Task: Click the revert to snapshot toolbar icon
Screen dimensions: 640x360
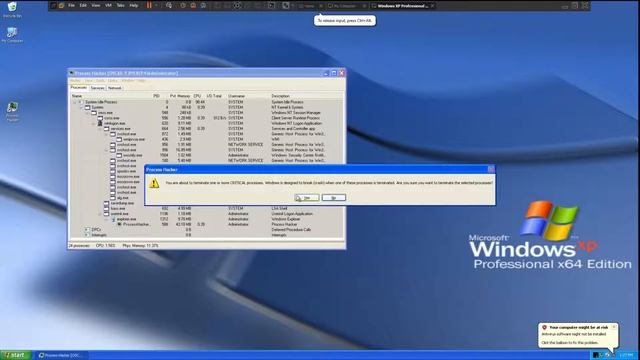Action: pos(193,5)
